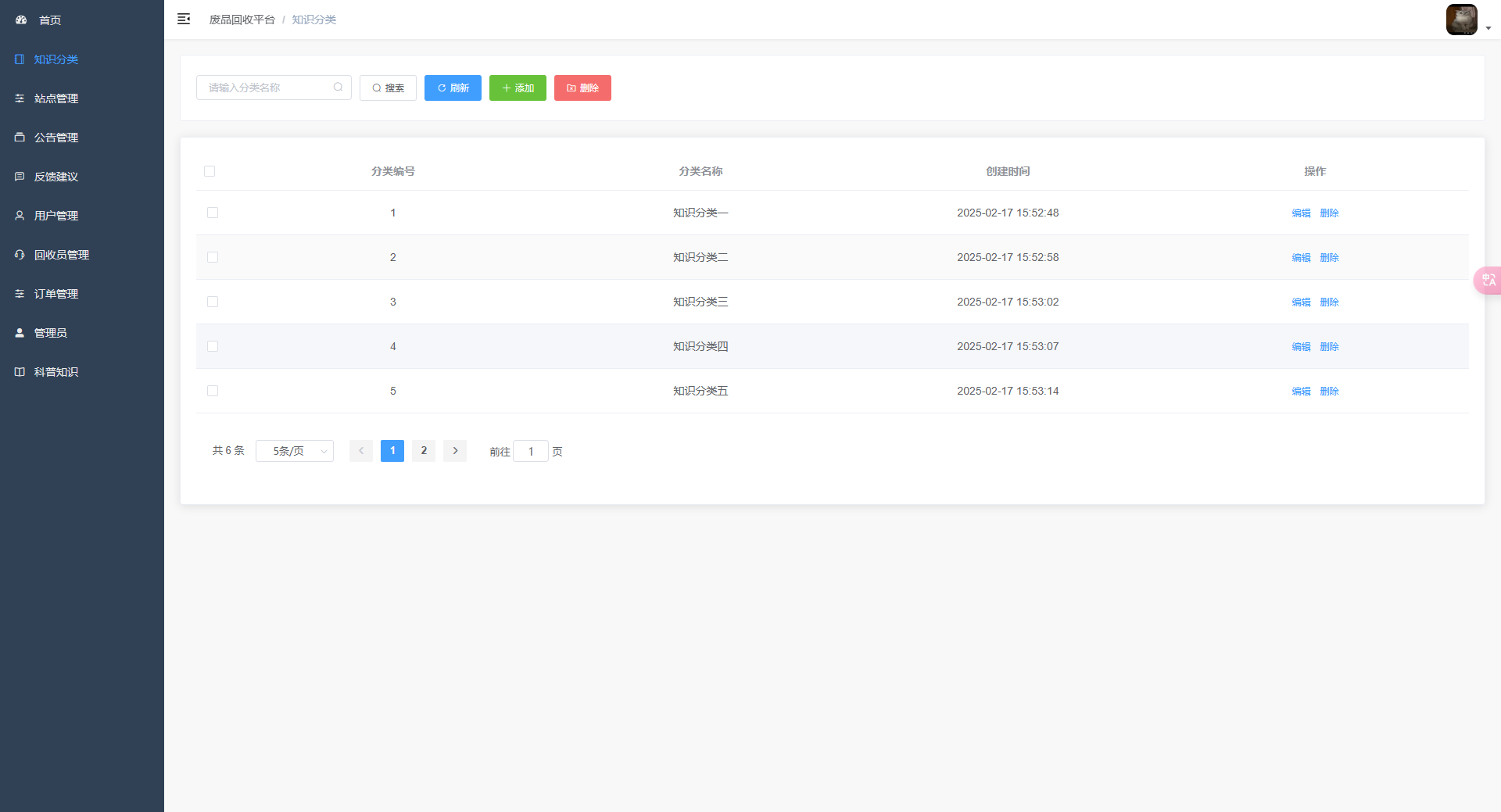Click the 回收员管理 headset icon

click(20, 254)
